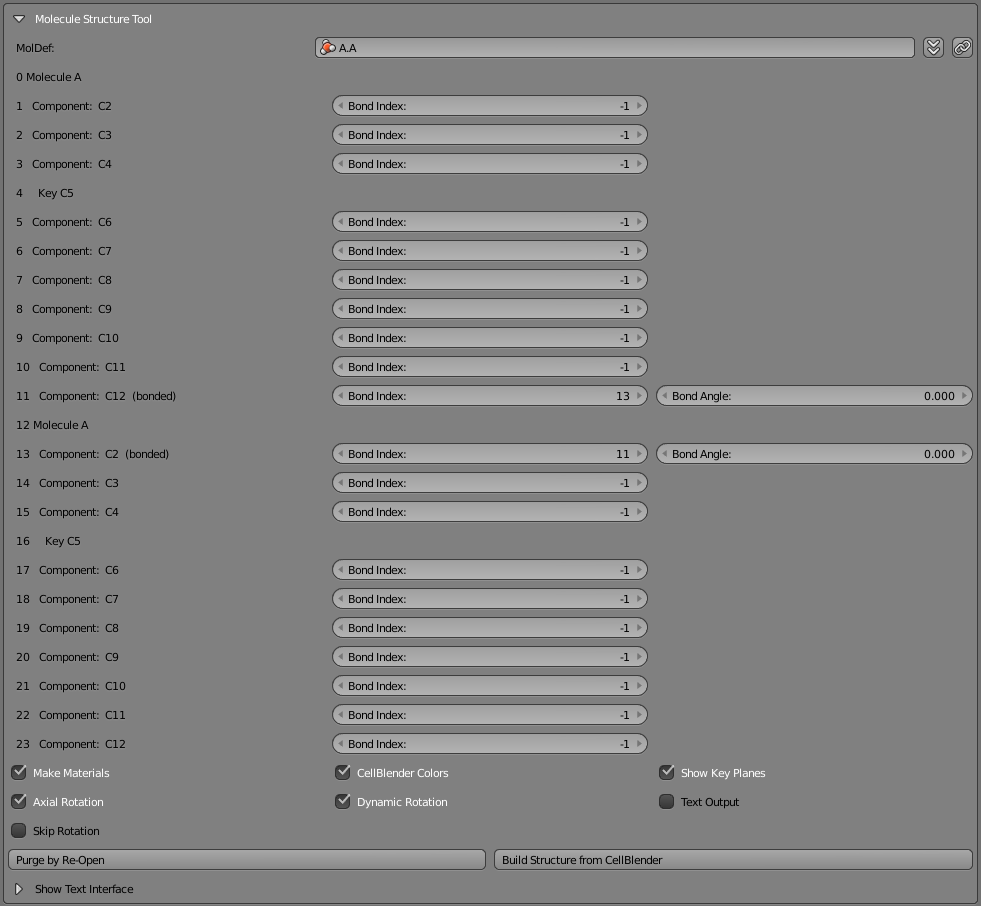Decrease Bond Index for row 23 Component C12
The width and height of the screenshot is (981, 906).
340,743
